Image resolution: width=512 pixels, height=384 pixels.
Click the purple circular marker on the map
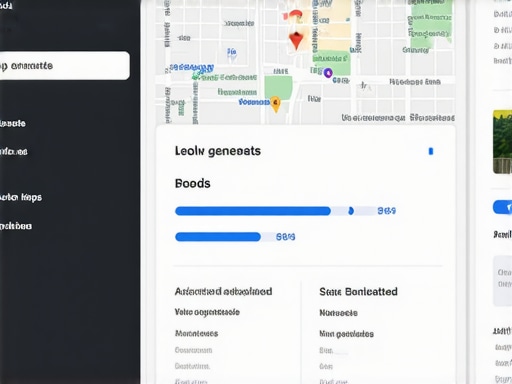click(328, 73)
